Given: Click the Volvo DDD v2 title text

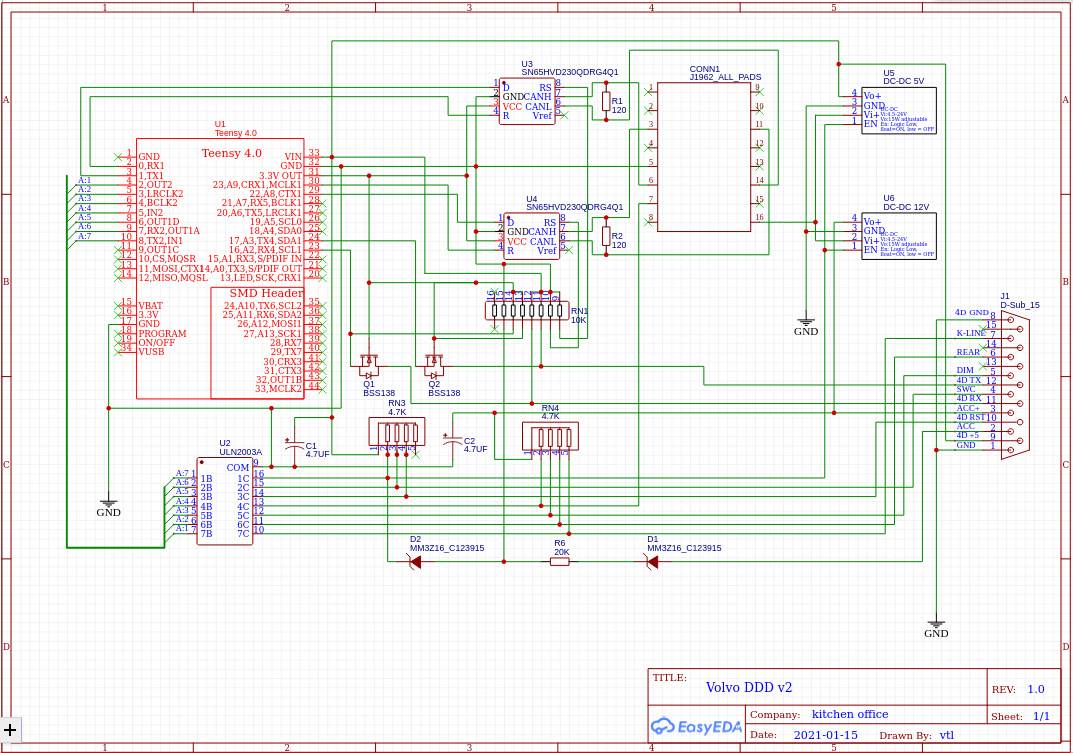Looking at the screenshot, I should click(748, 688).
